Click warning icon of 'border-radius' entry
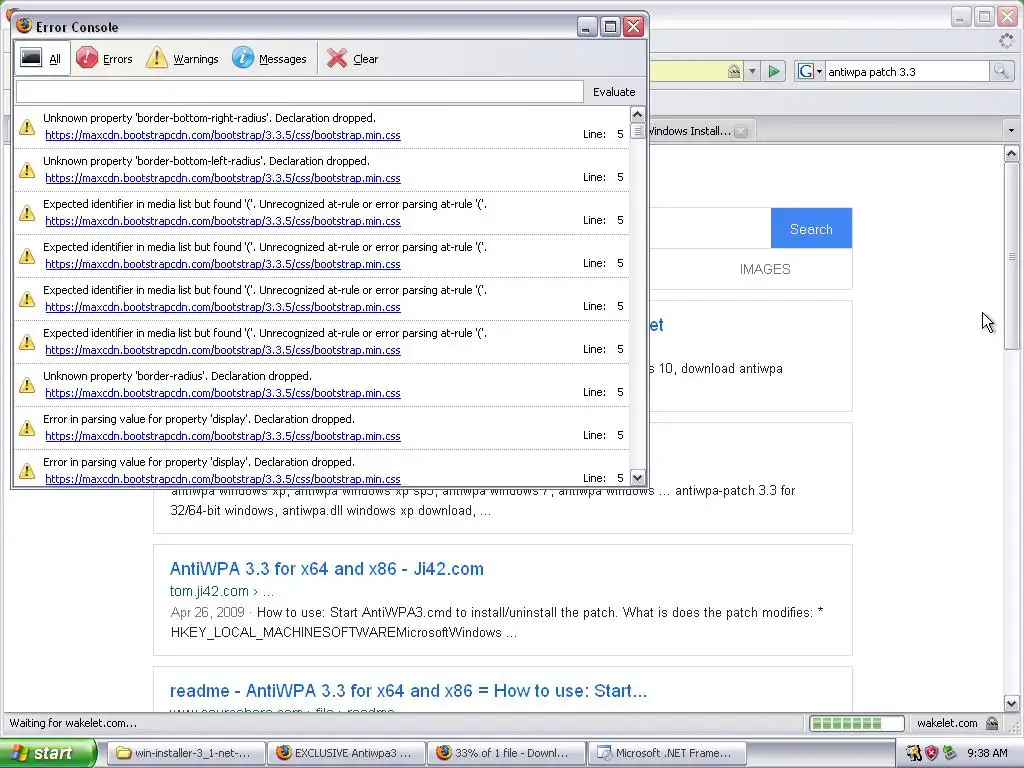This screenshot has width=1024, height=768. point(27,385)
